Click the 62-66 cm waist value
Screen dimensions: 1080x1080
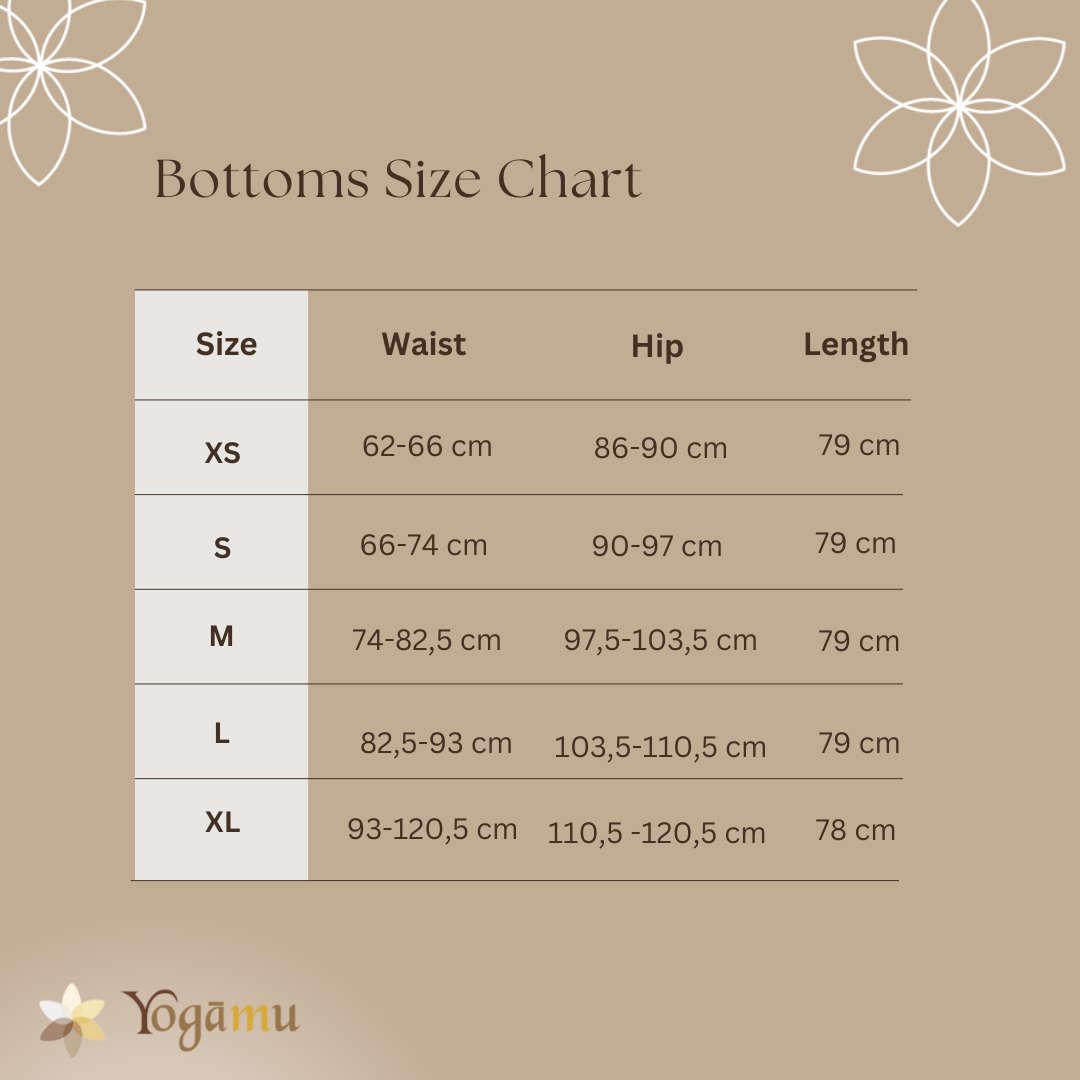[x=427, y=446]
